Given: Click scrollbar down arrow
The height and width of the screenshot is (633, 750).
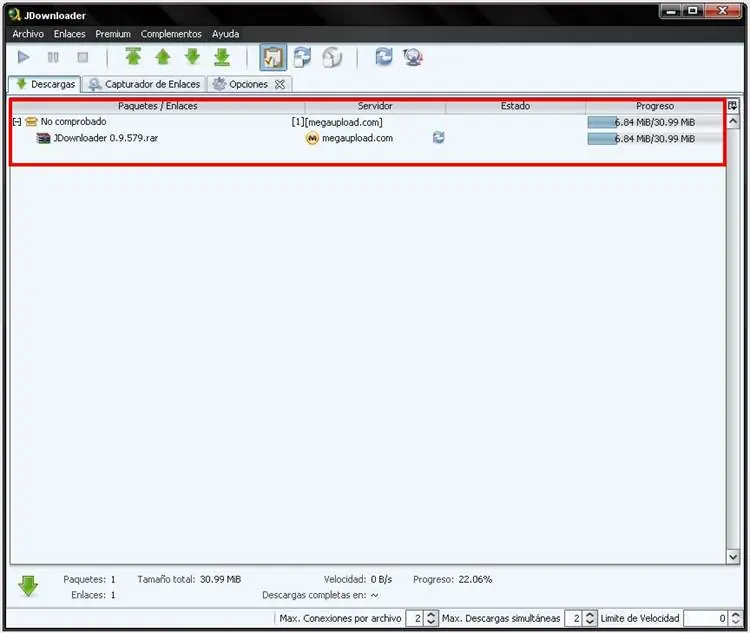Looking at the screenshot, I should click(733, 556).
